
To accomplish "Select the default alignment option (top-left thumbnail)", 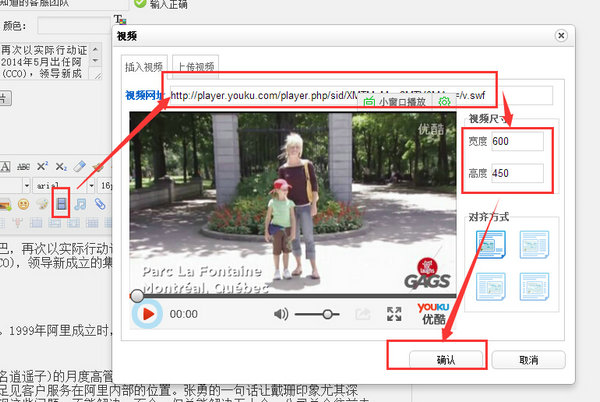I will [491, 244].
